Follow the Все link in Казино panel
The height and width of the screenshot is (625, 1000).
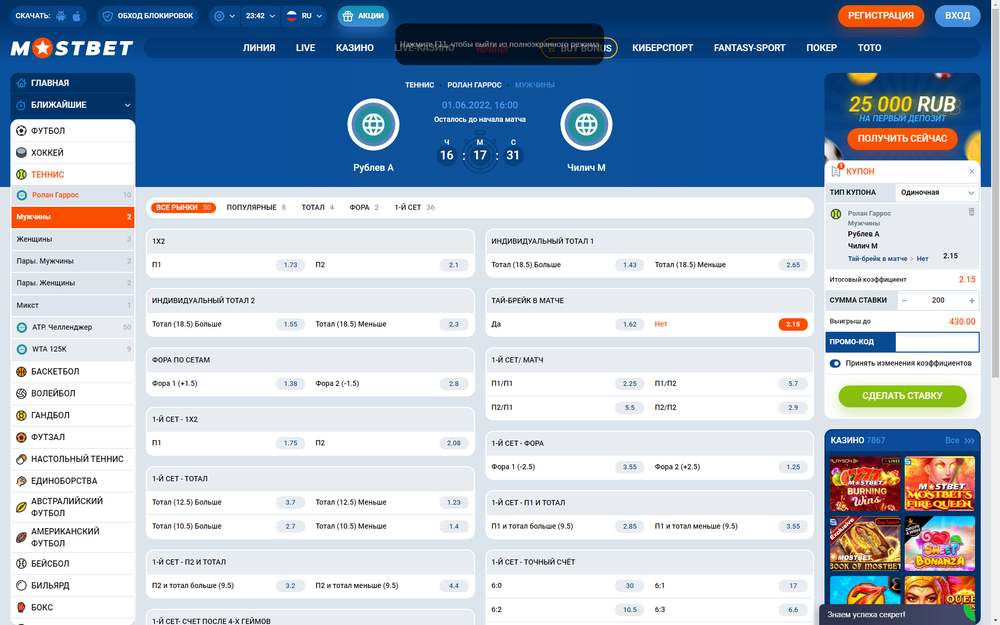point(959,441)
